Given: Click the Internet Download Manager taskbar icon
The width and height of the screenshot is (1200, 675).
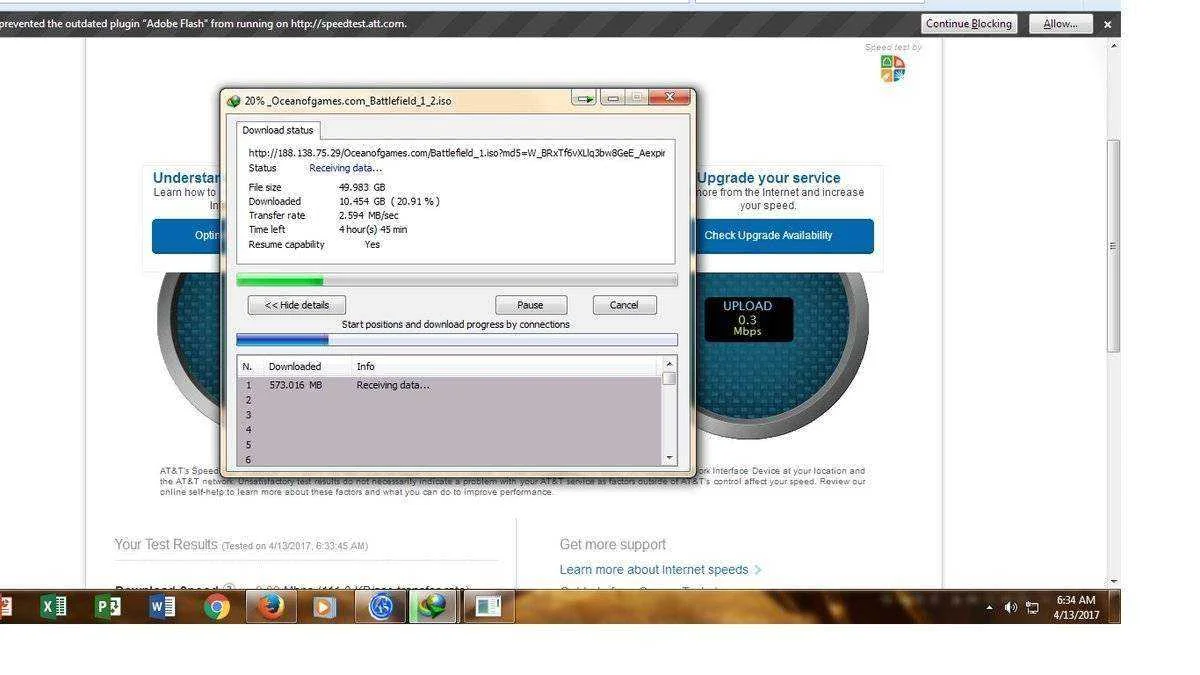Looking at the screenshot, I should coord(433,606).
